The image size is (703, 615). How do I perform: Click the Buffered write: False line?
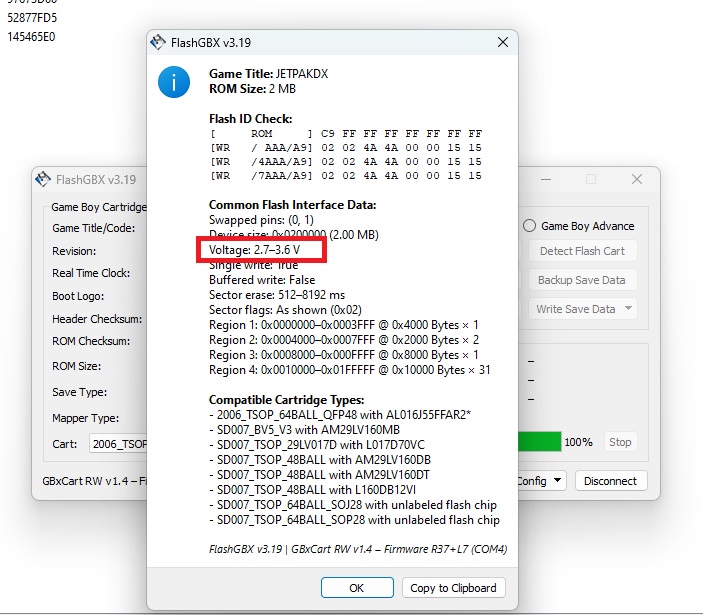(262, 280)
